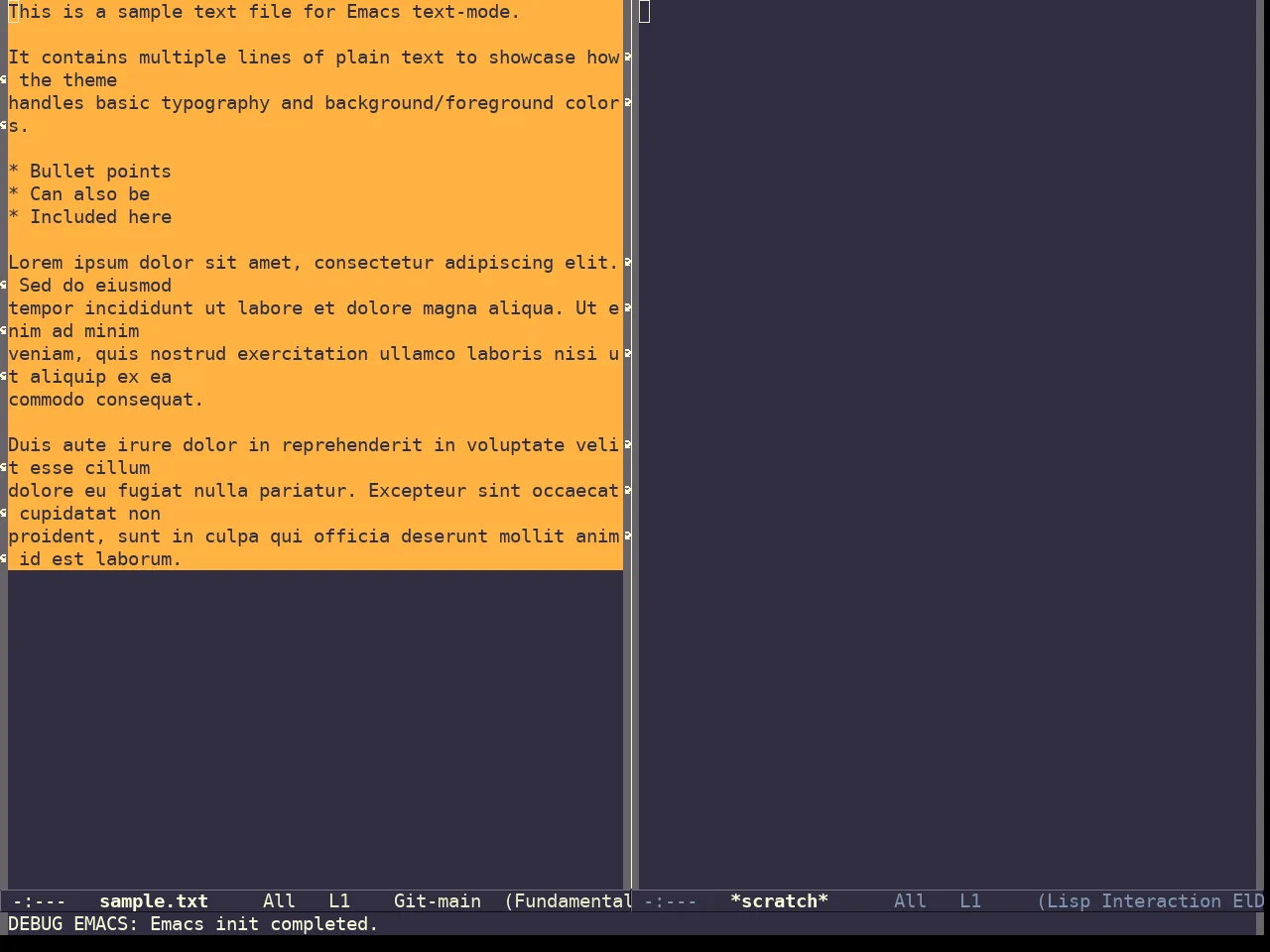Click the '* Can also be' line
Screen dimensions: 1270x952
[78, 194]
